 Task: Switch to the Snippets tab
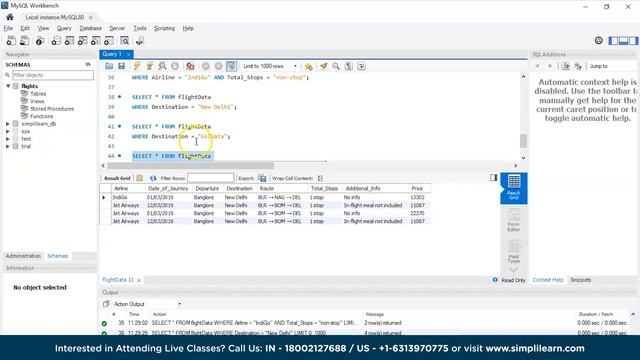580,280
